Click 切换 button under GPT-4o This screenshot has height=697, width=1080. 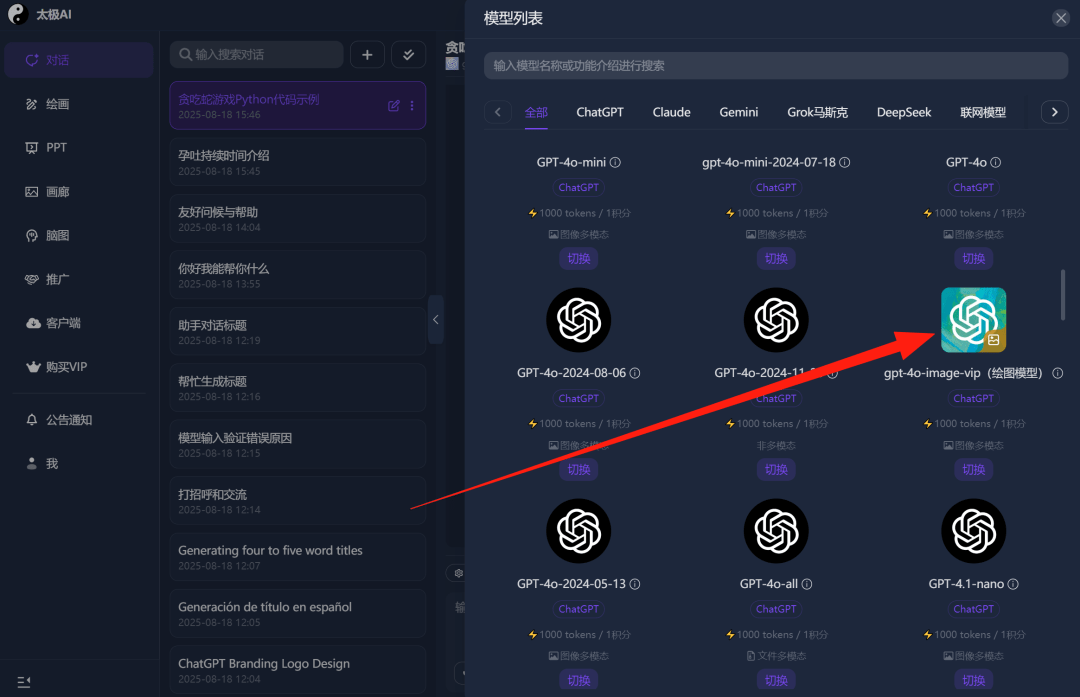click(x=973, y=258)
